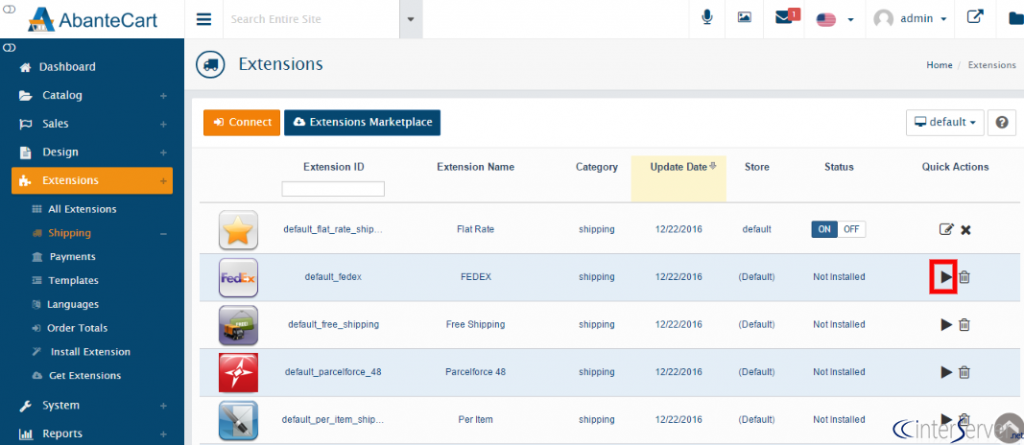Click the Parcelforce 48 name cell

[x=475, y=372]
